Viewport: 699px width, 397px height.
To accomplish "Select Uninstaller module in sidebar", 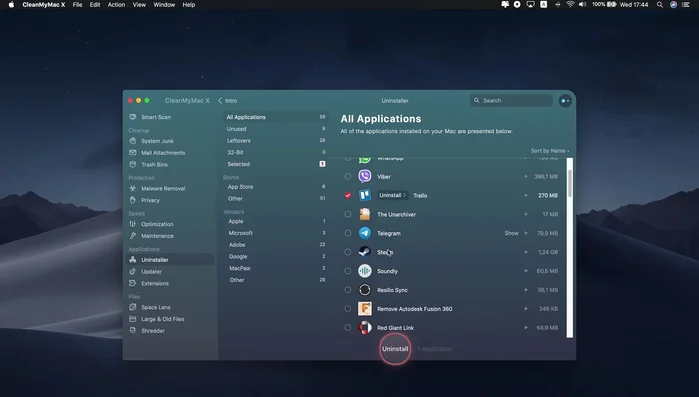I will pos(171,260).
